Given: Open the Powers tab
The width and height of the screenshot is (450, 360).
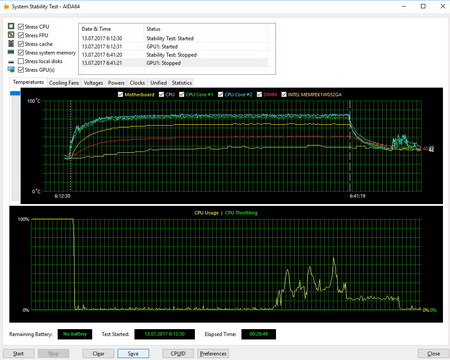Looking at the screenshot, I should pos(116,83).
